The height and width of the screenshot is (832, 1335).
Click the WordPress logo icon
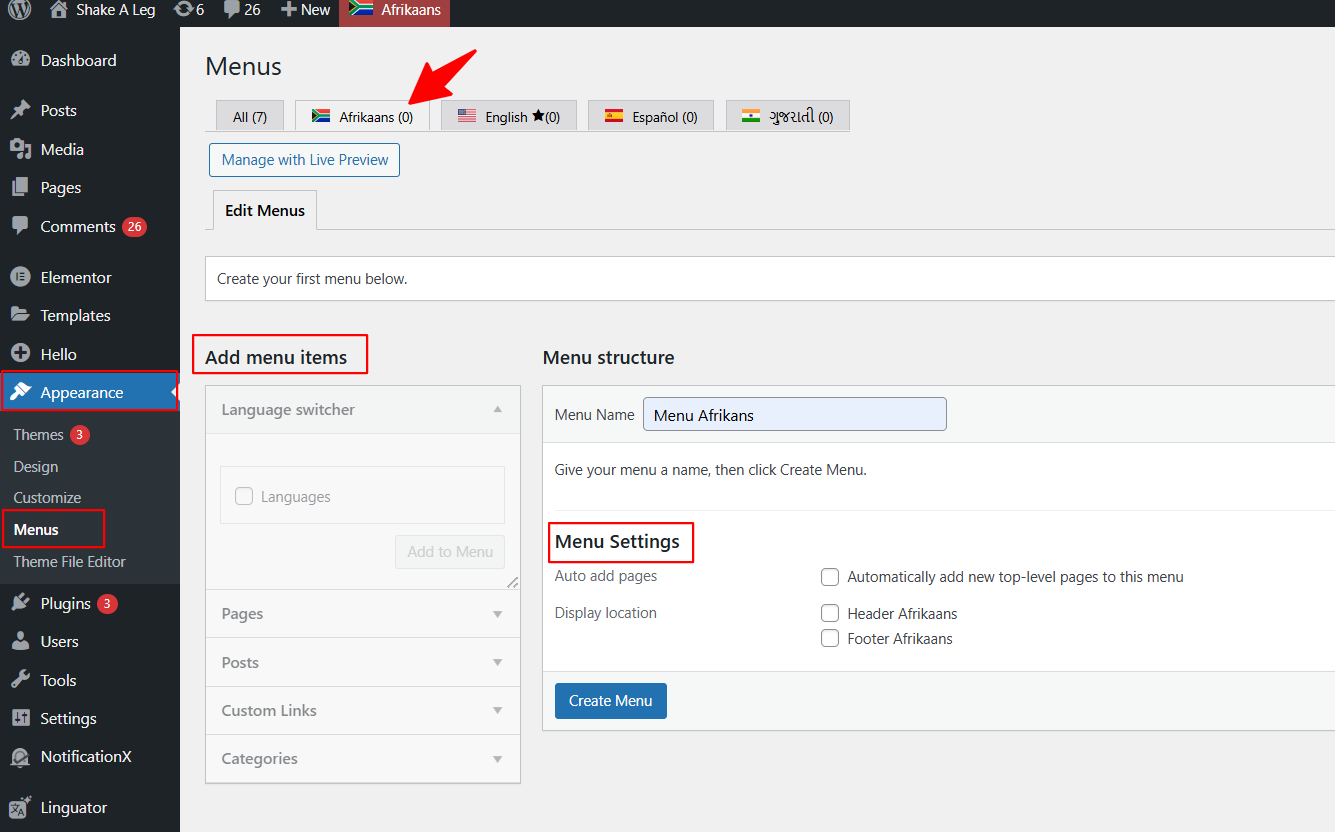[x=20, y=10]
